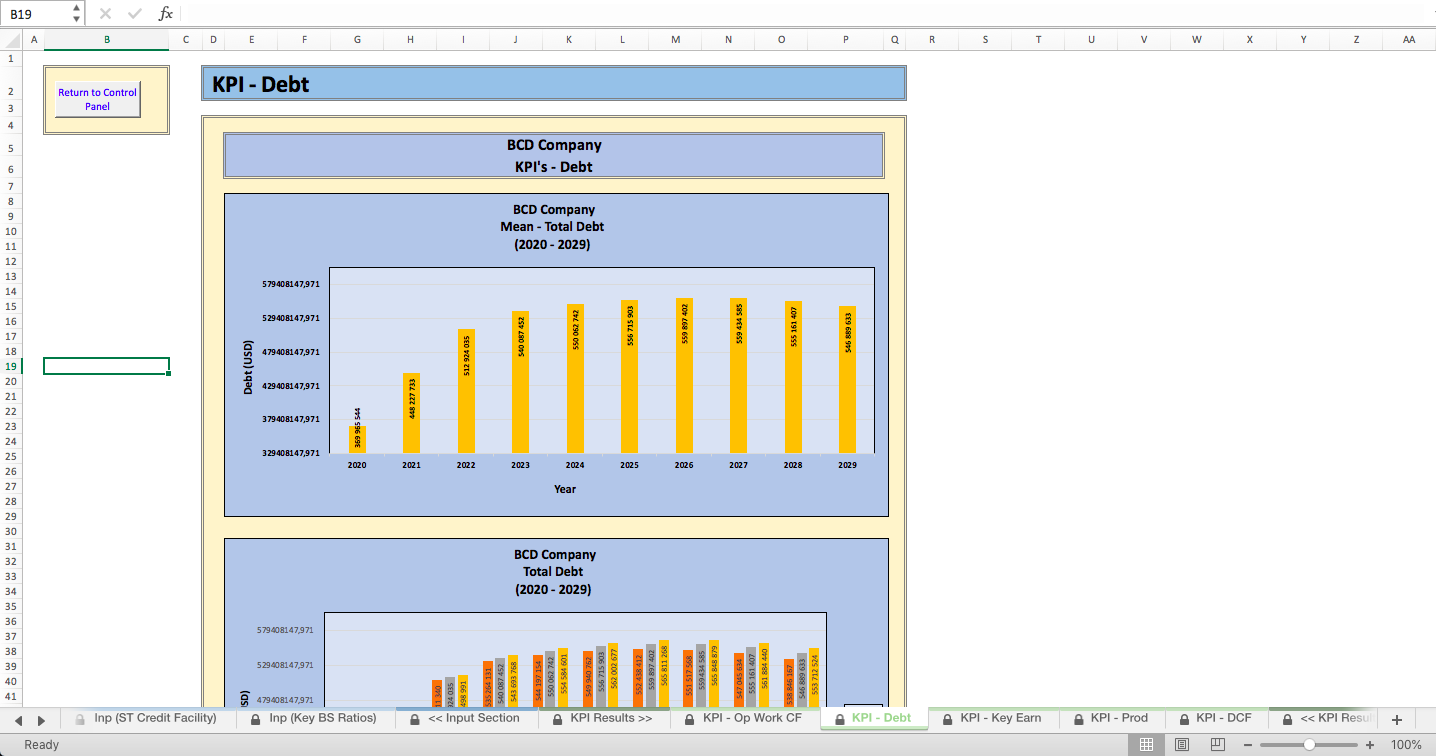The width and height of the screenshot is (1436, 756).
Task: Click the lock icon on KPI - Prod tab
Action: [x=1078, y=719]
